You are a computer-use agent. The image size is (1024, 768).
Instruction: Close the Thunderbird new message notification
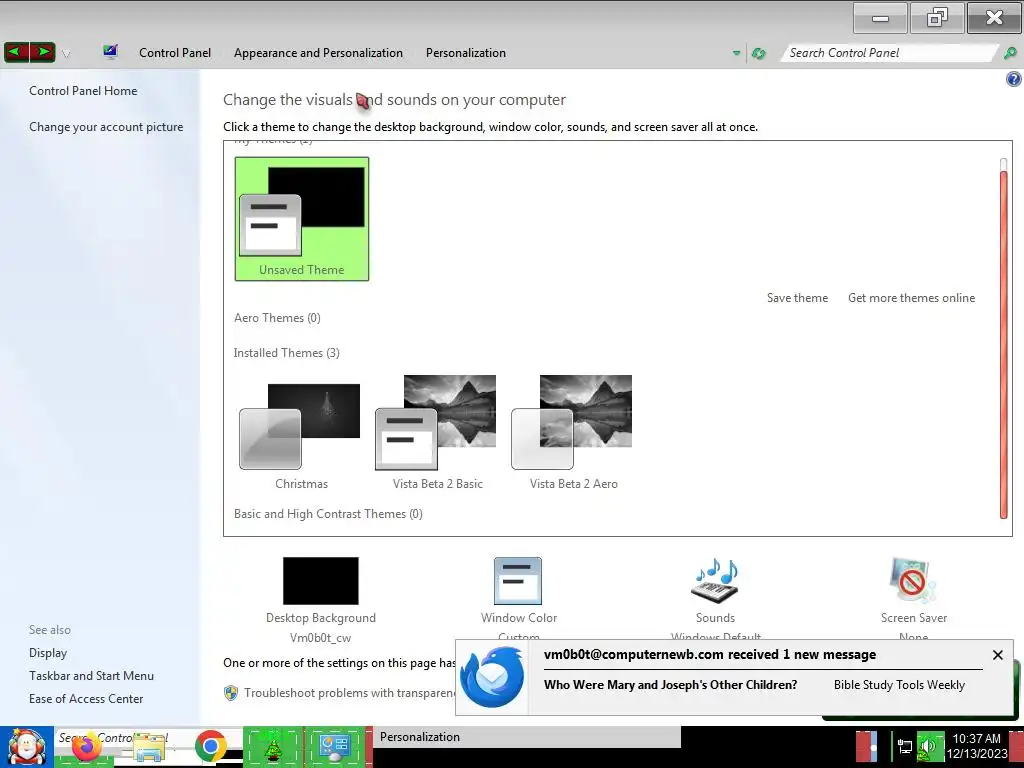pos(997,655)
